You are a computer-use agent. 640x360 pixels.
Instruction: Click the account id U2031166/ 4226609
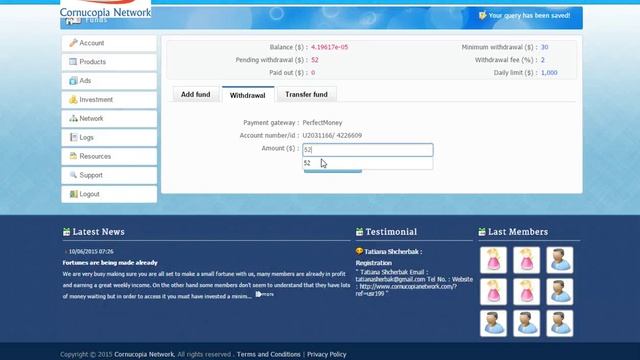click(332, 136)
